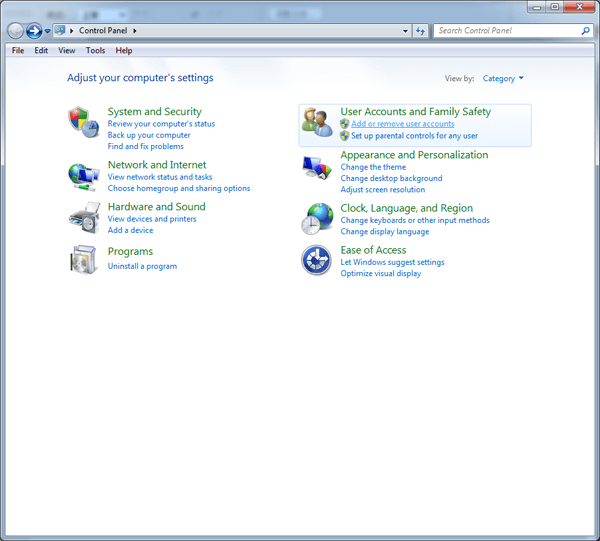Click Change keyboards or other input methods
Viewport: 600px width, 541px height.
tap(415, 220)
